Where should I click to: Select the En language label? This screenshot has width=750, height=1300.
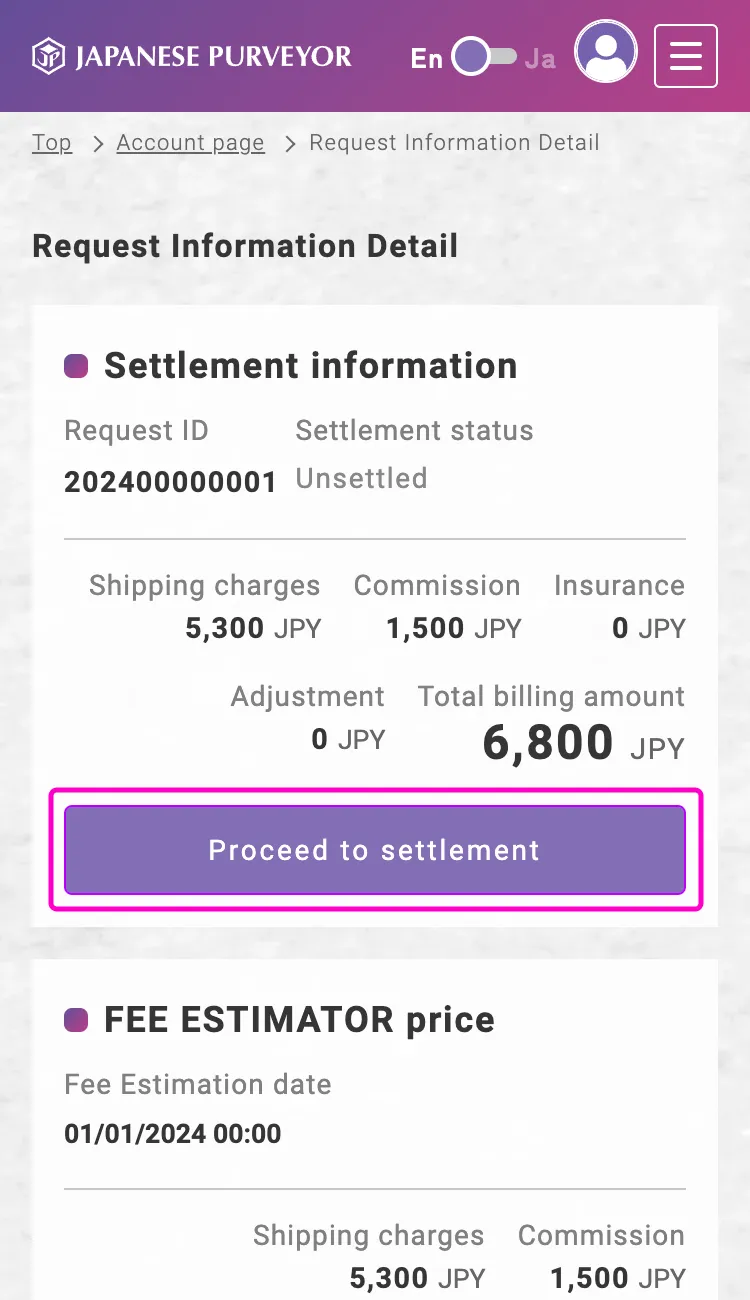427,58
